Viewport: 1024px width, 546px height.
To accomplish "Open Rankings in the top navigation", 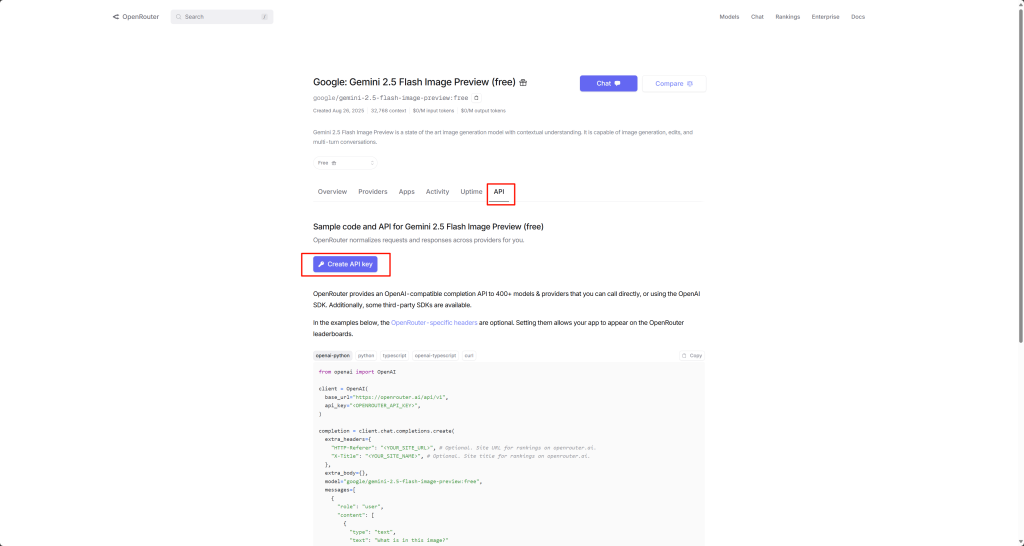I will (x=787, y=17).
